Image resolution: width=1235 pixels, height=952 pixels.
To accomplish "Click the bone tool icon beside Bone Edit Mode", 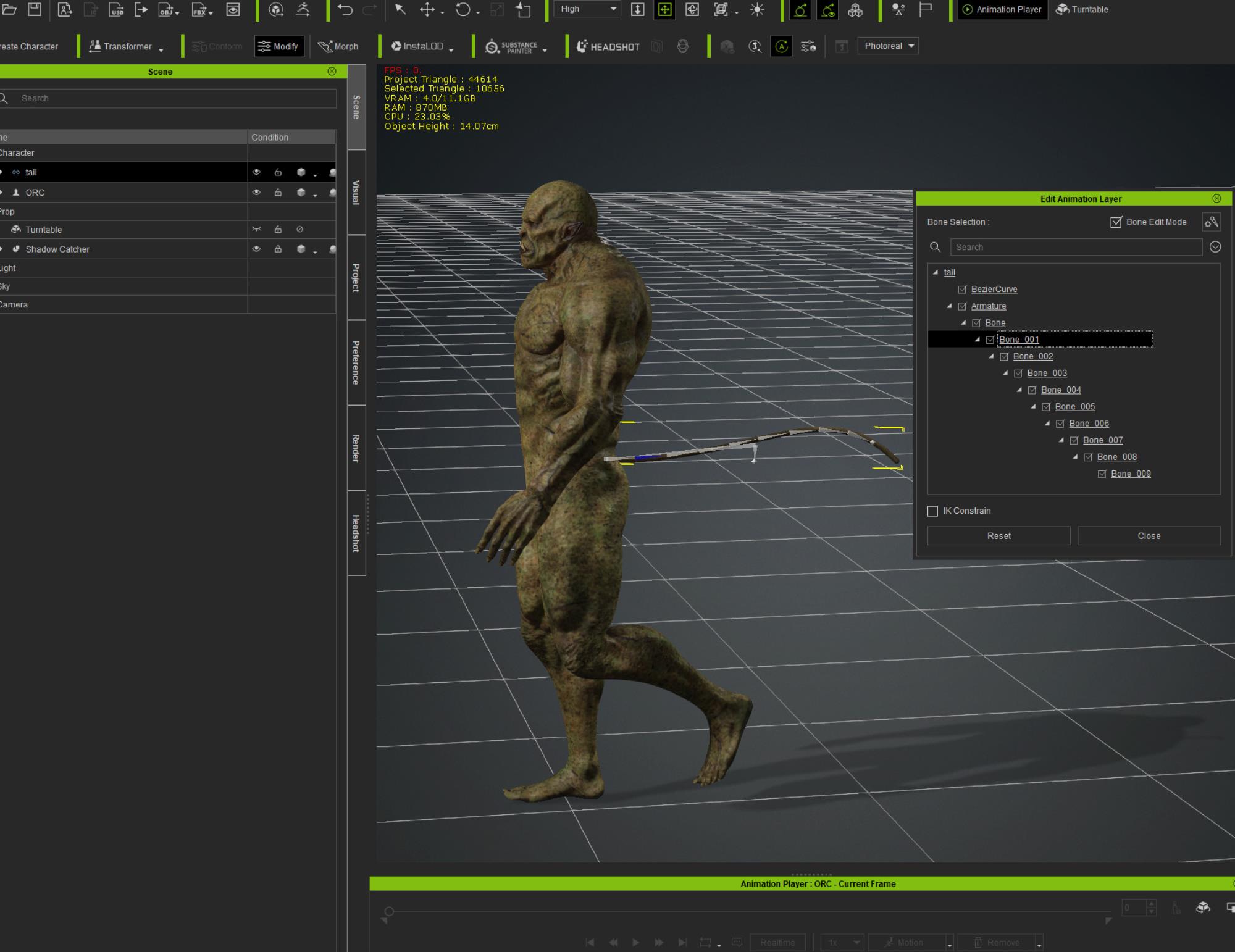I will 1212,222.
